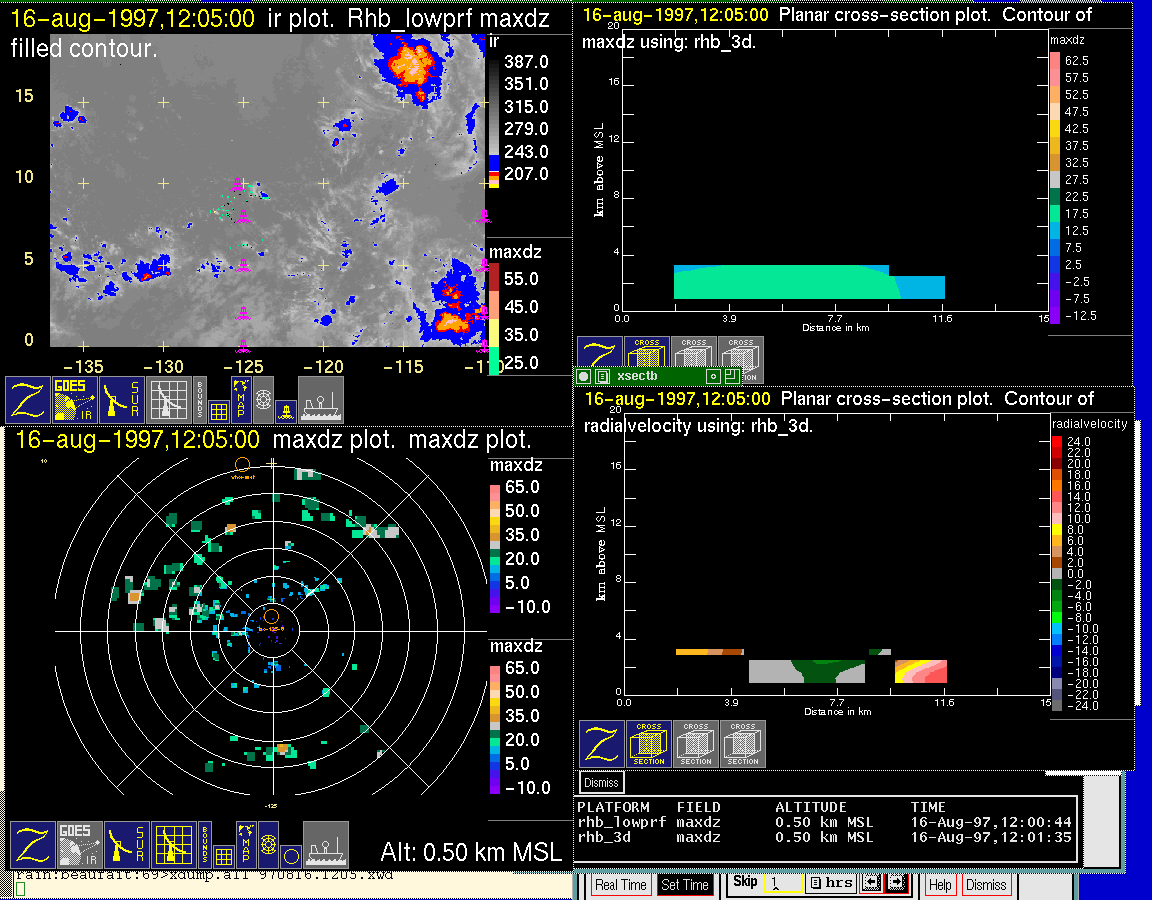Viewport: 1152px width, 900px height.
Task: Click the ship platform icon in top toolbar
Action: 321,399
